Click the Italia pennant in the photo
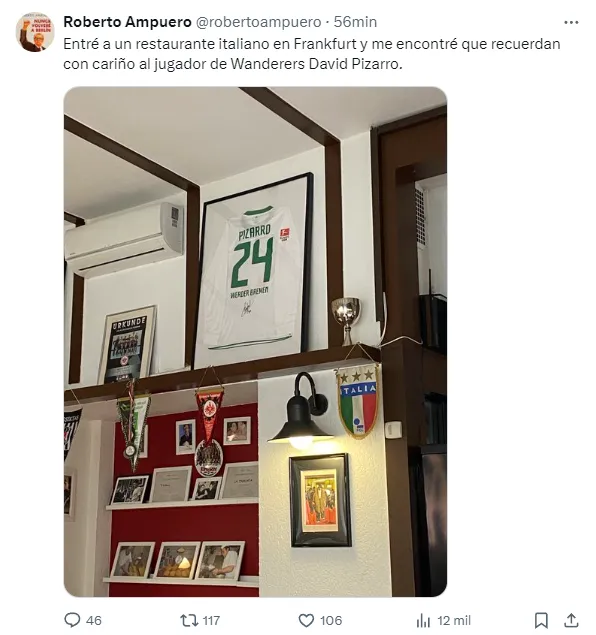 [358, 401]
